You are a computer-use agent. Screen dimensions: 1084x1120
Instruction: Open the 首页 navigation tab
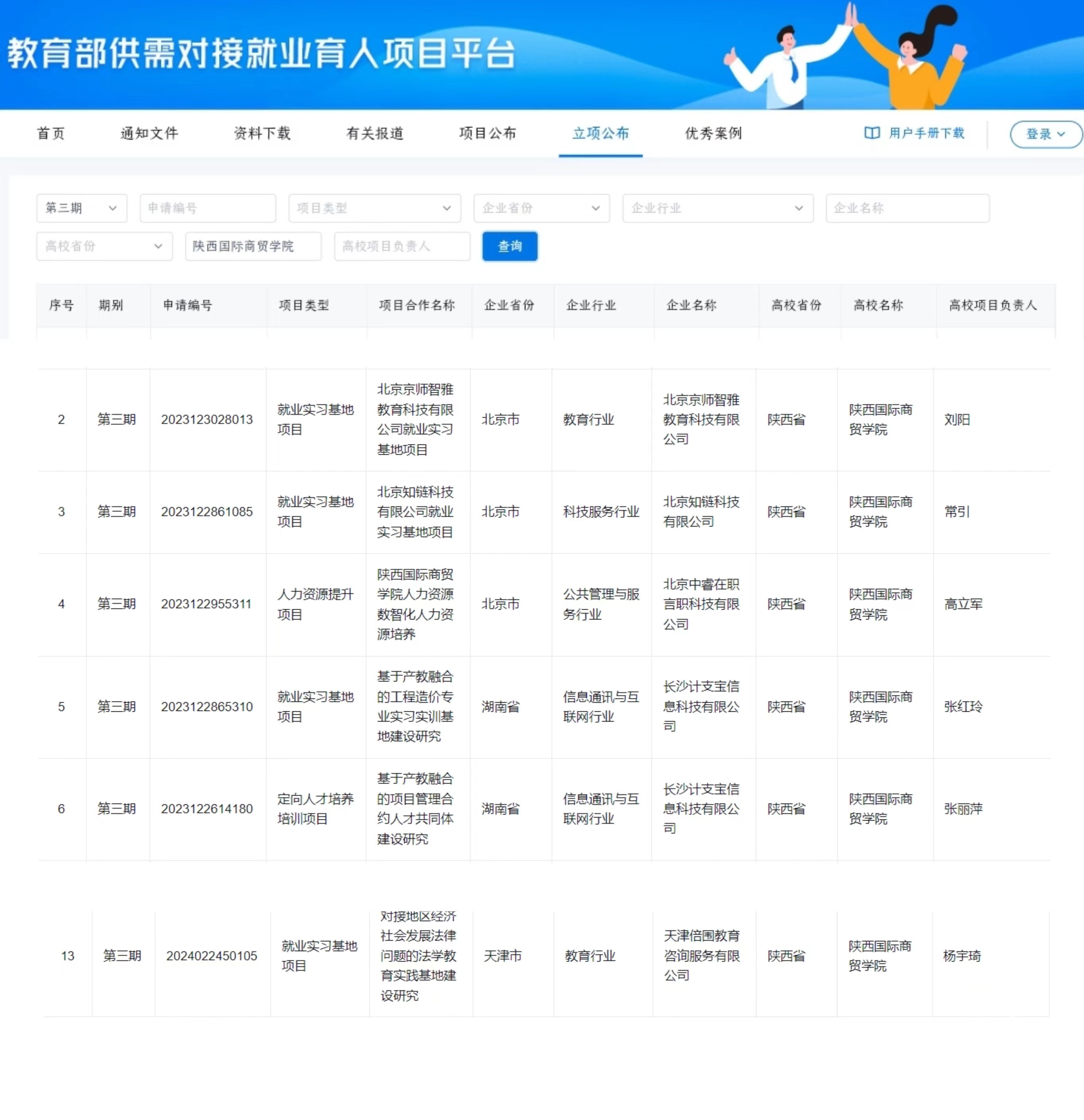point(52,133)
